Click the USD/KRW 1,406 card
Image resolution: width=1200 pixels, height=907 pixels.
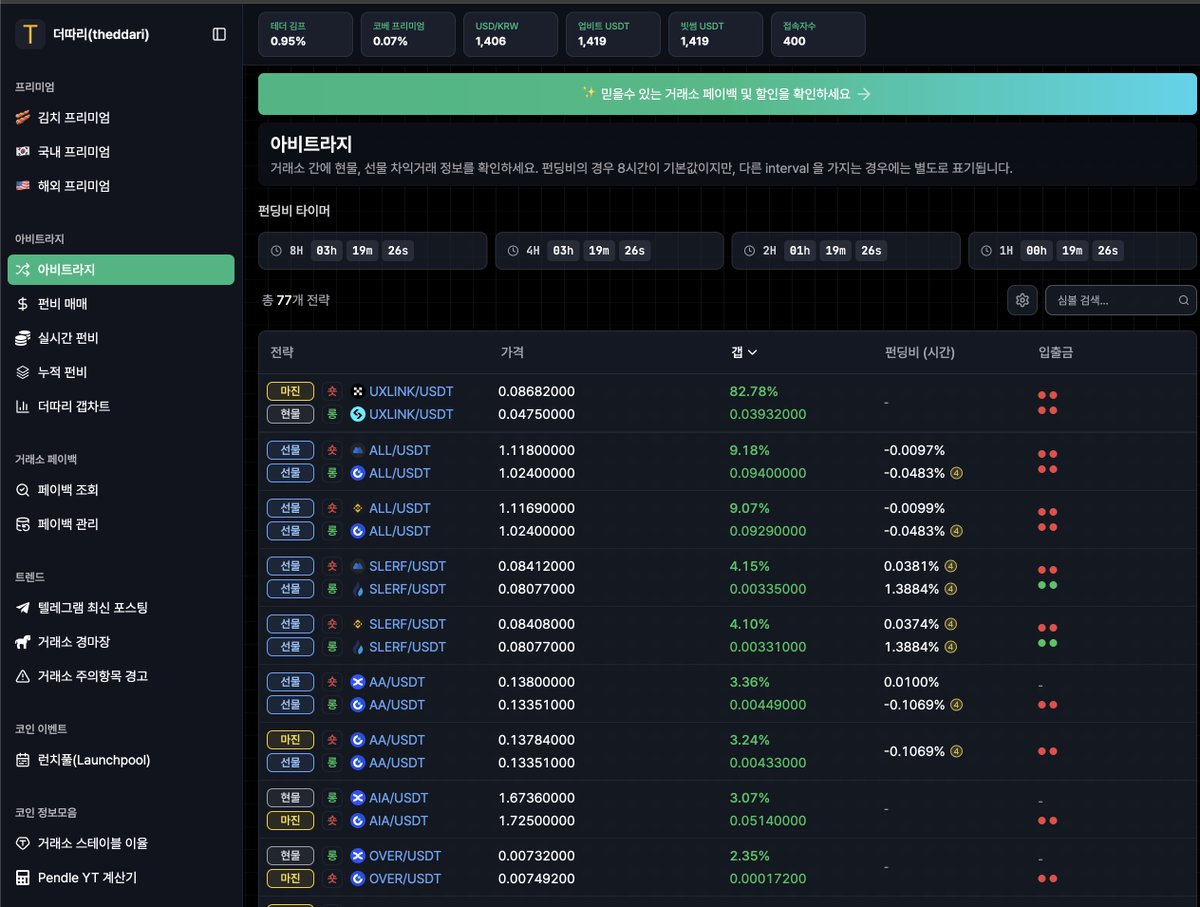point(510,34)
